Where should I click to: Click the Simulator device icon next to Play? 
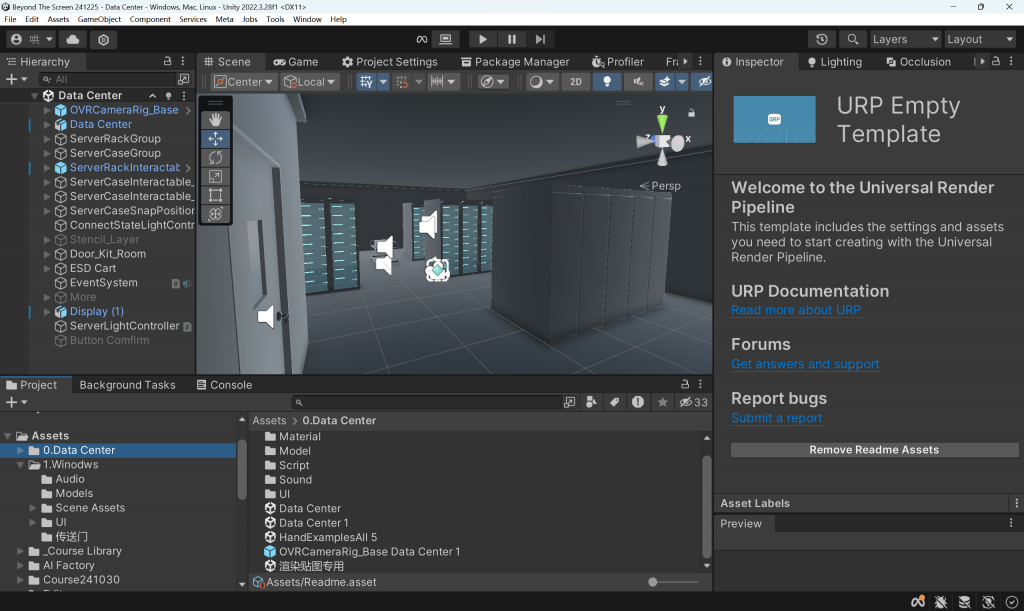tap(445, 39)
